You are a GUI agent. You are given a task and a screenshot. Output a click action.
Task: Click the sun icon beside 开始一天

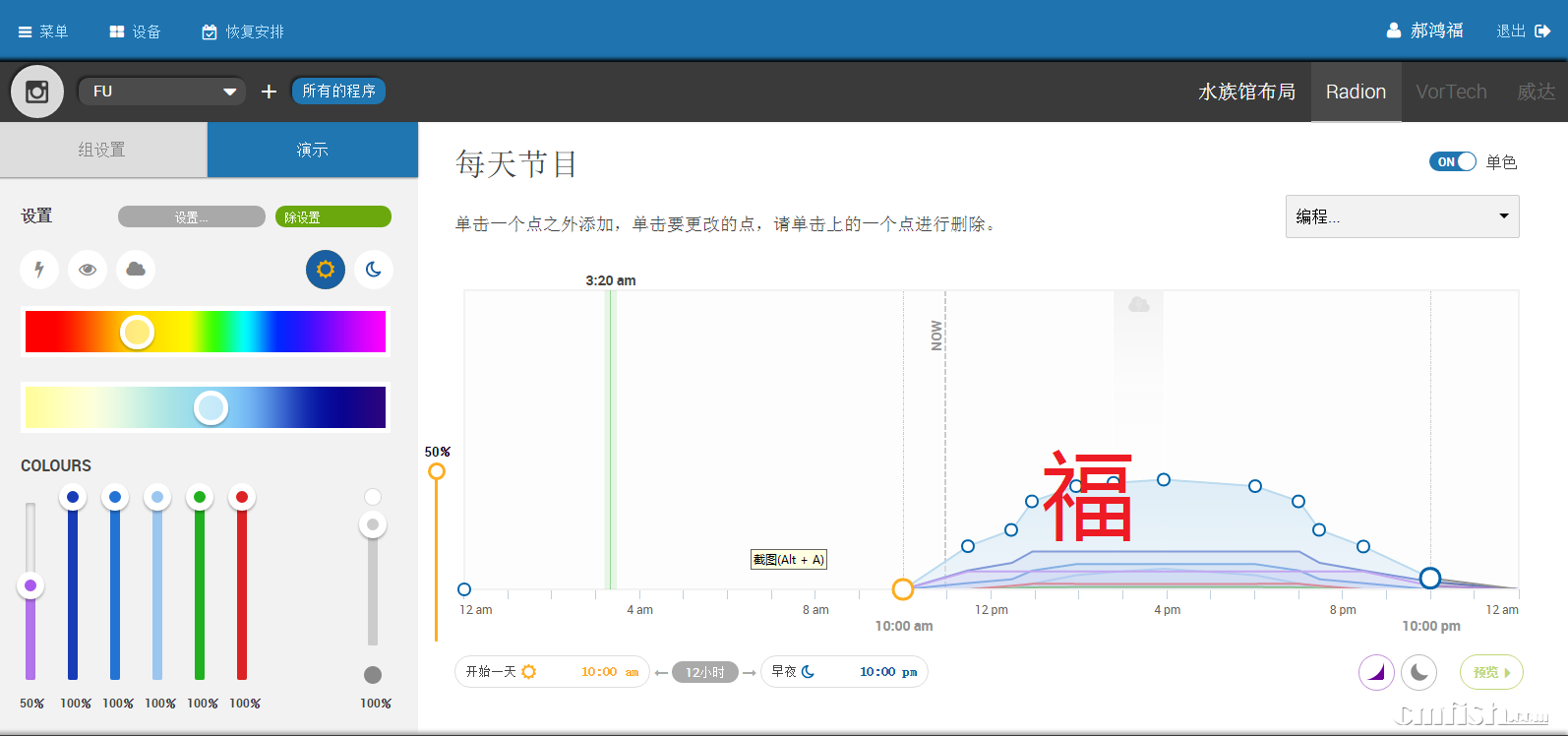(528, 672)
